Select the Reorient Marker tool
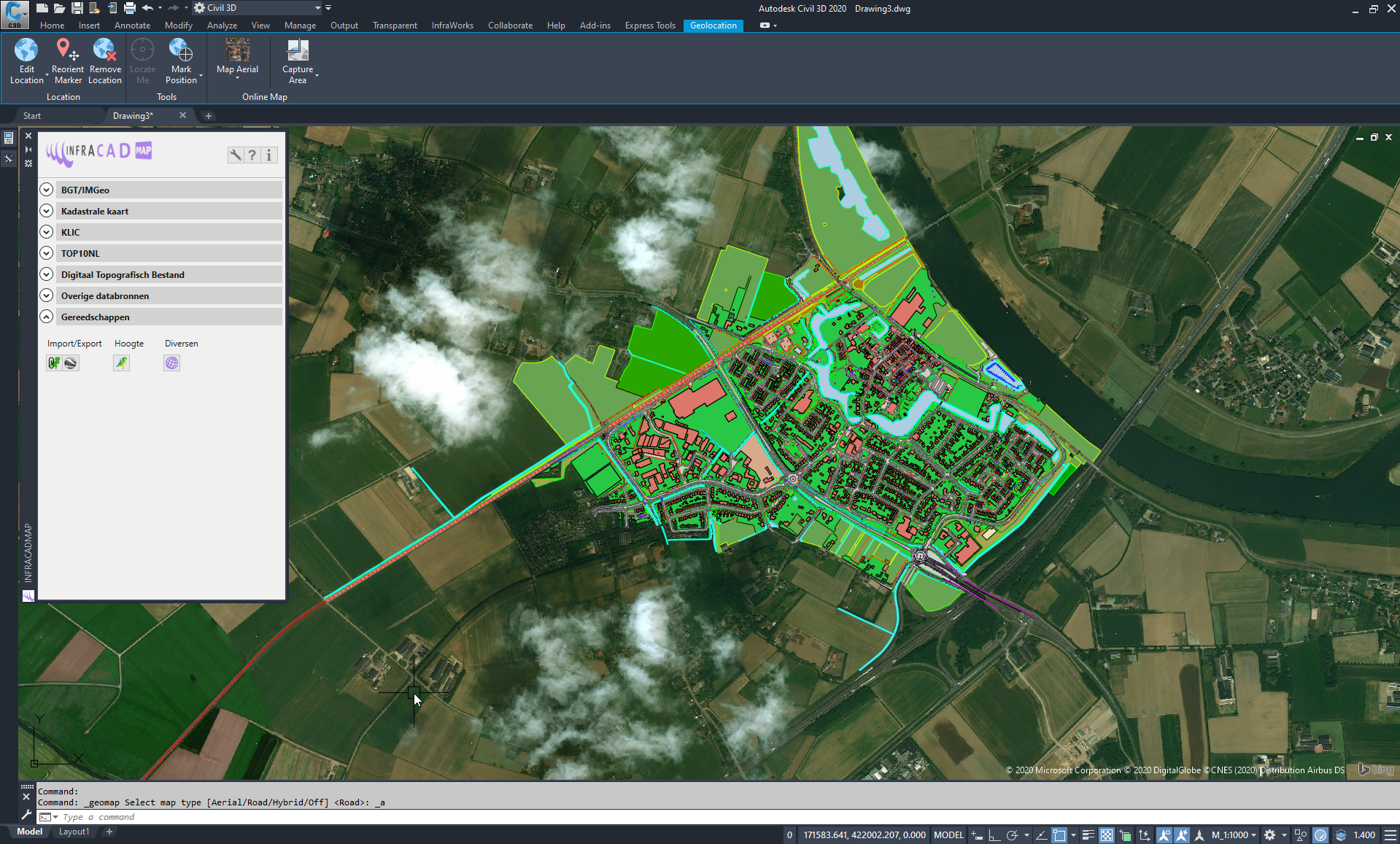Screen dimensions: 1400x844 click(x=67, y=50)
